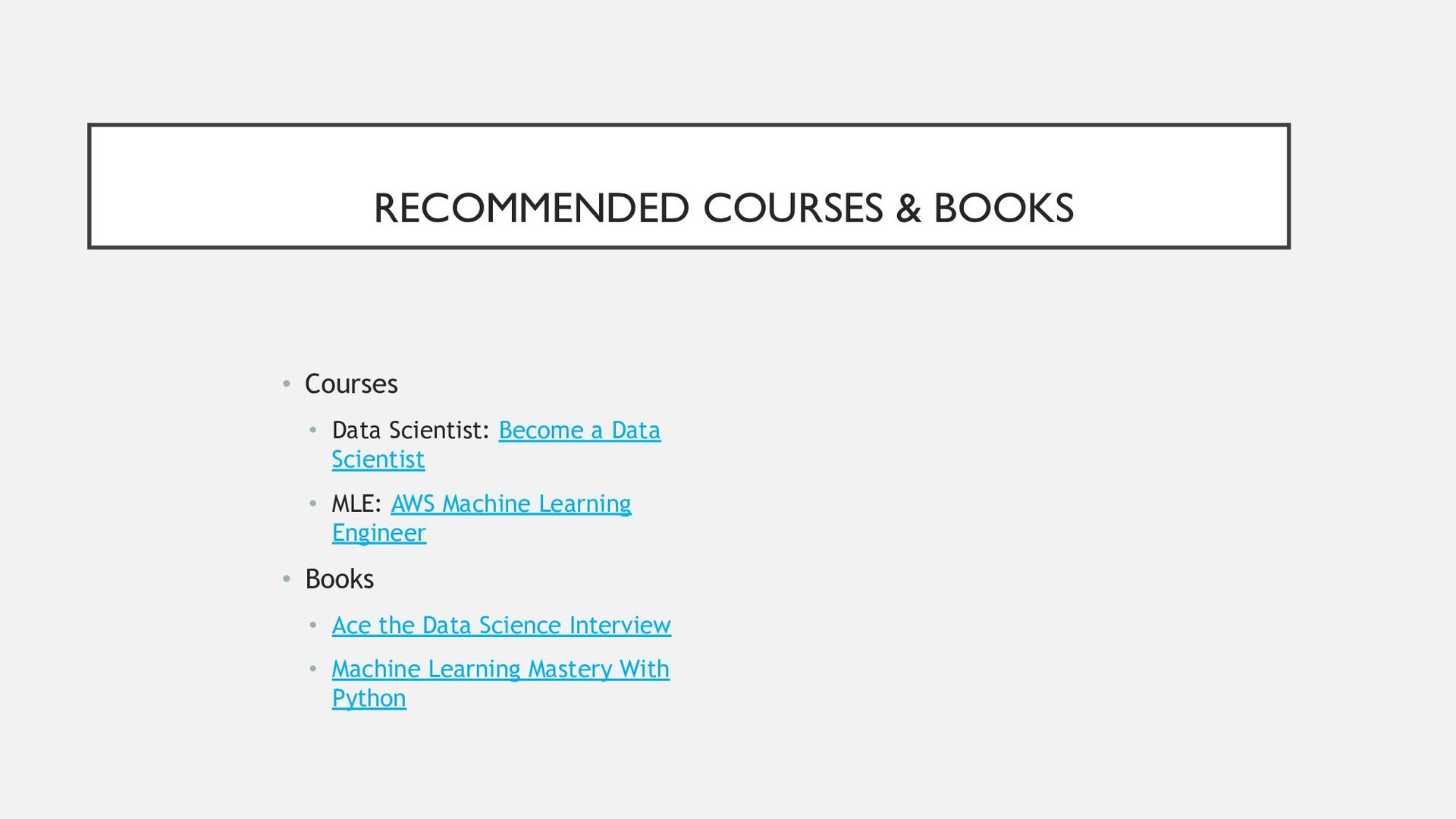Open the Become a Data Scientist link
This screenshot has width=1456, height=819.
tap(579, 431)
